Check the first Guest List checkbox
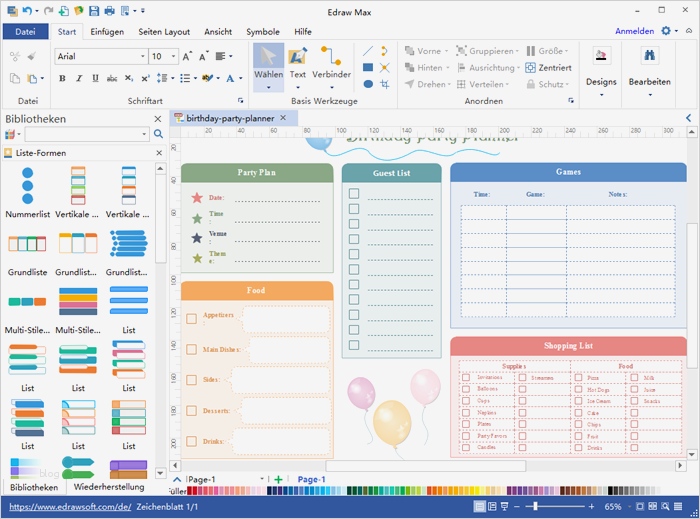This screenshot has height=519, width=700. [354, 194]
